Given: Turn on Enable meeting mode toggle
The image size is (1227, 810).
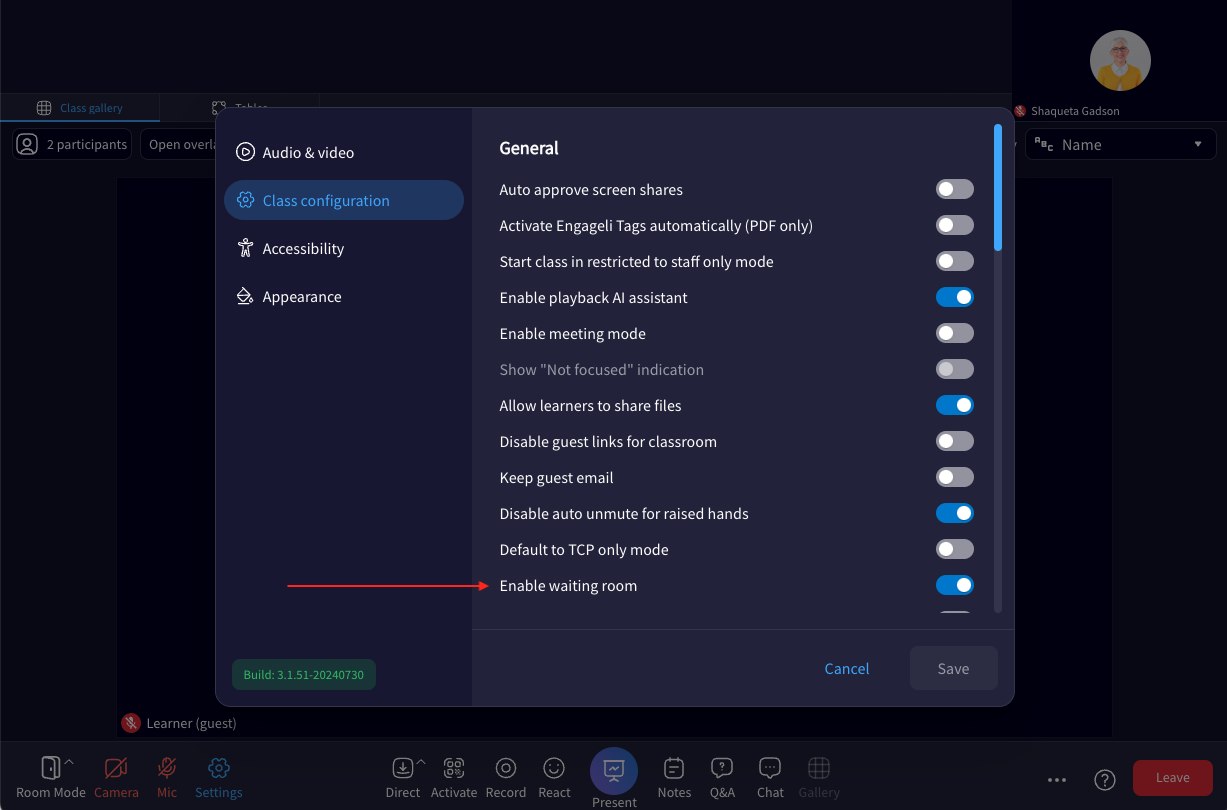Looking at the screenshot, I should 955,333.
